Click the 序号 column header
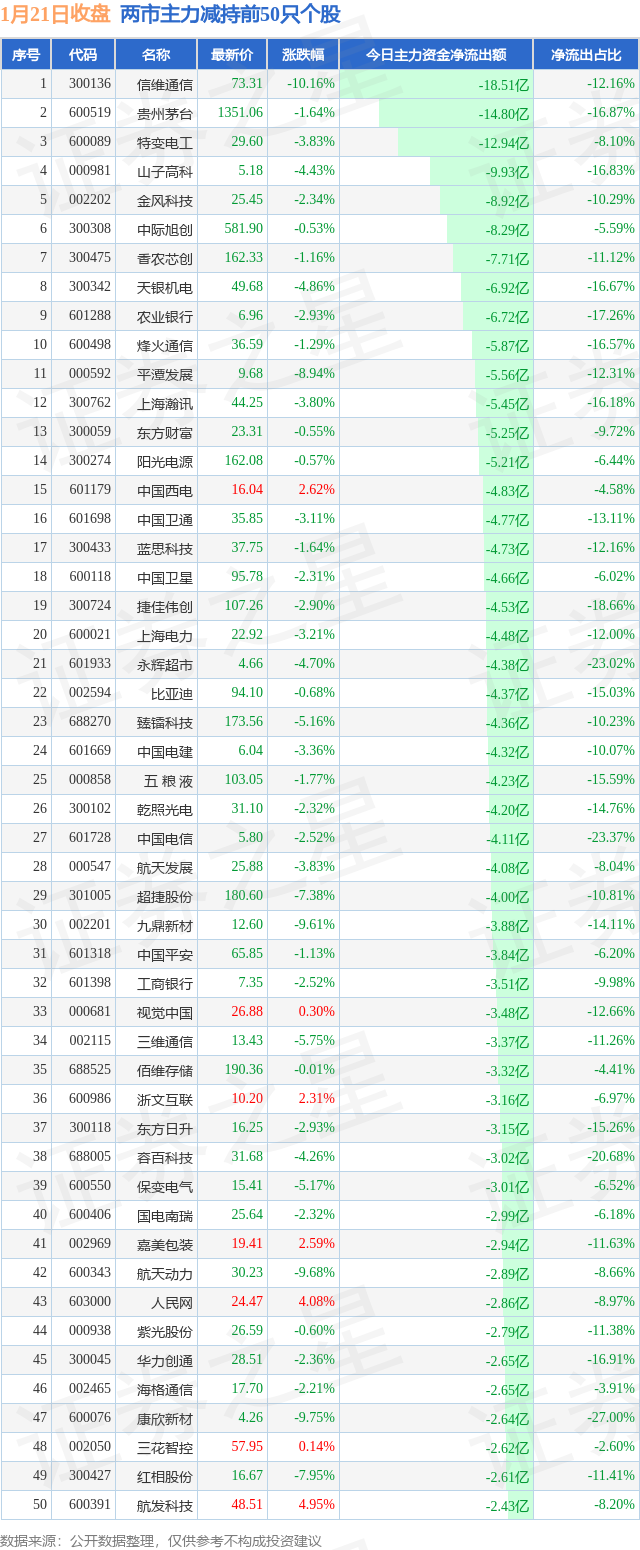 pyautogui.click(x=25, y=54)
